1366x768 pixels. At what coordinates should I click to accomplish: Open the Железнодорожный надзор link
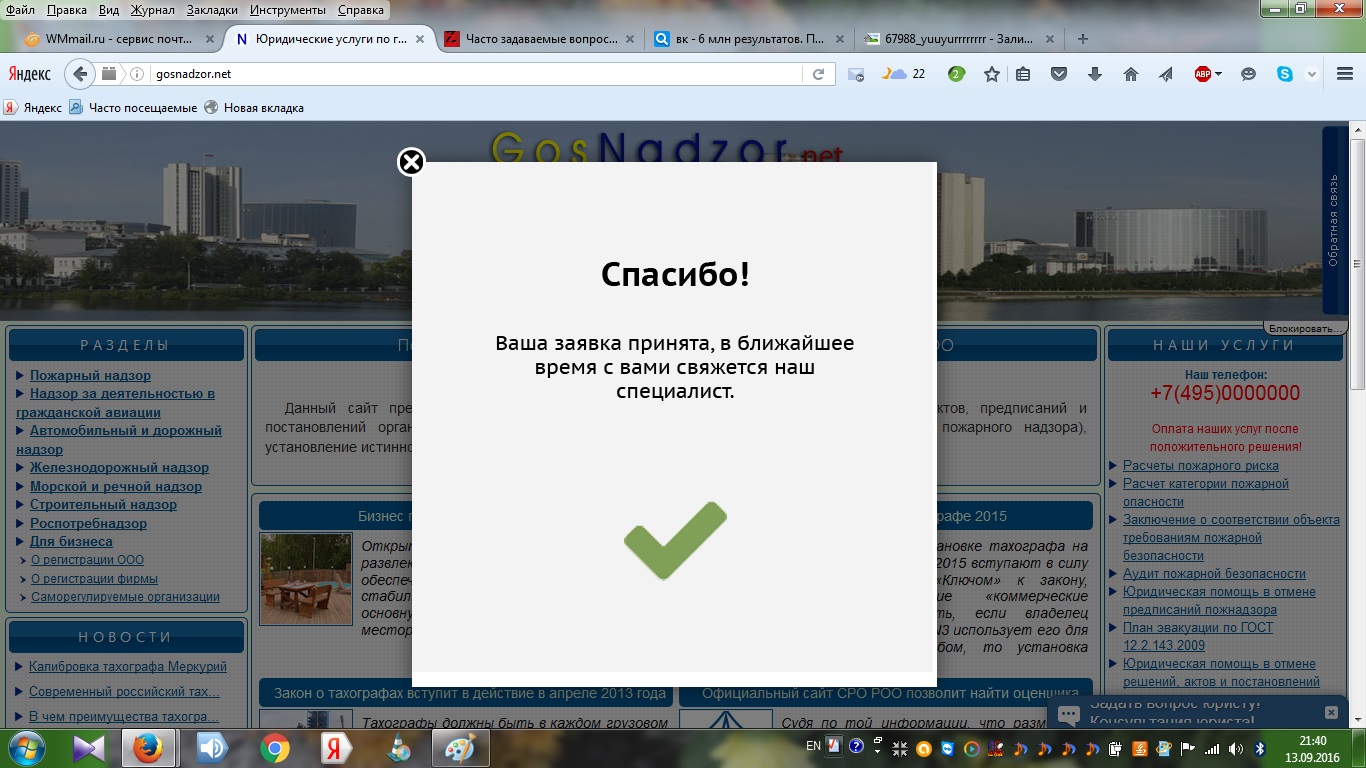coord(119,468)
